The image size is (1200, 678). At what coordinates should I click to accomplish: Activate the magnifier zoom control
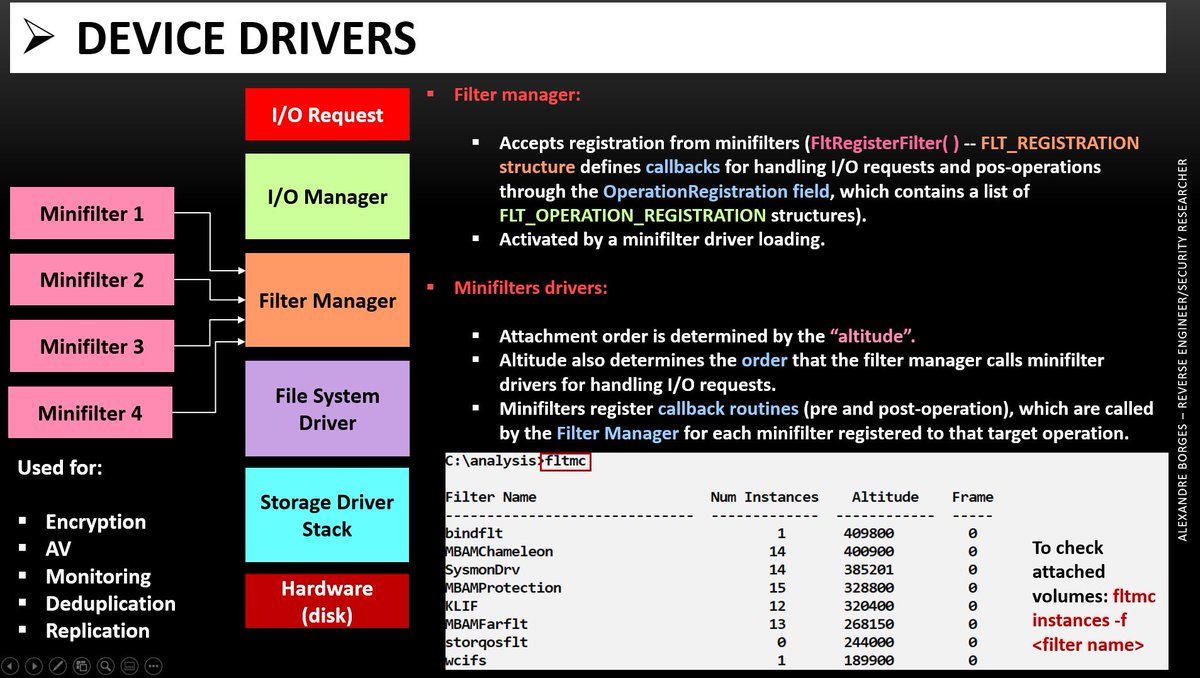point(104,665)
